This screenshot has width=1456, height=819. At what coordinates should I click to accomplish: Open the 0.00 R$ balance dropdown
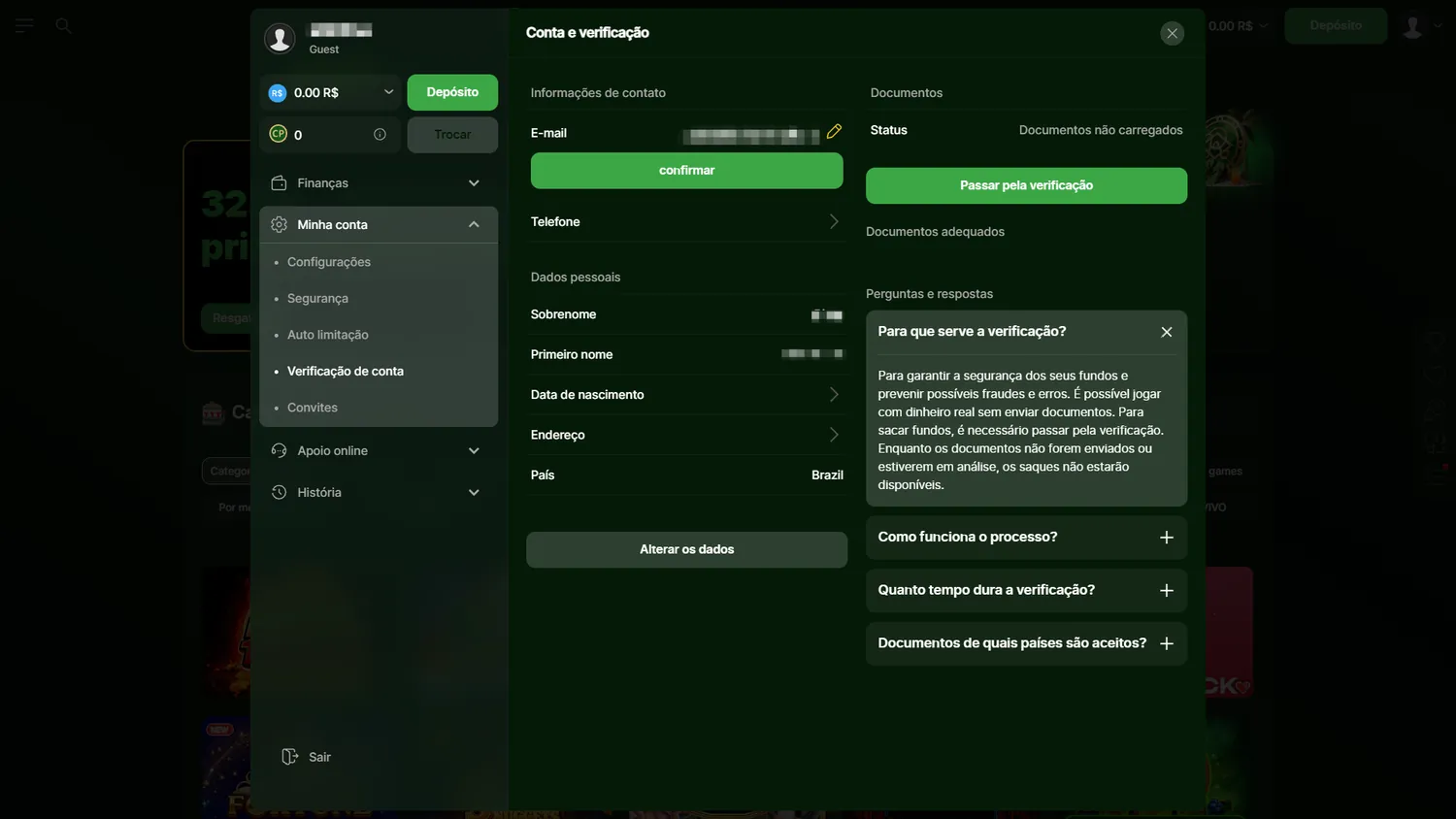pos(388,92)
